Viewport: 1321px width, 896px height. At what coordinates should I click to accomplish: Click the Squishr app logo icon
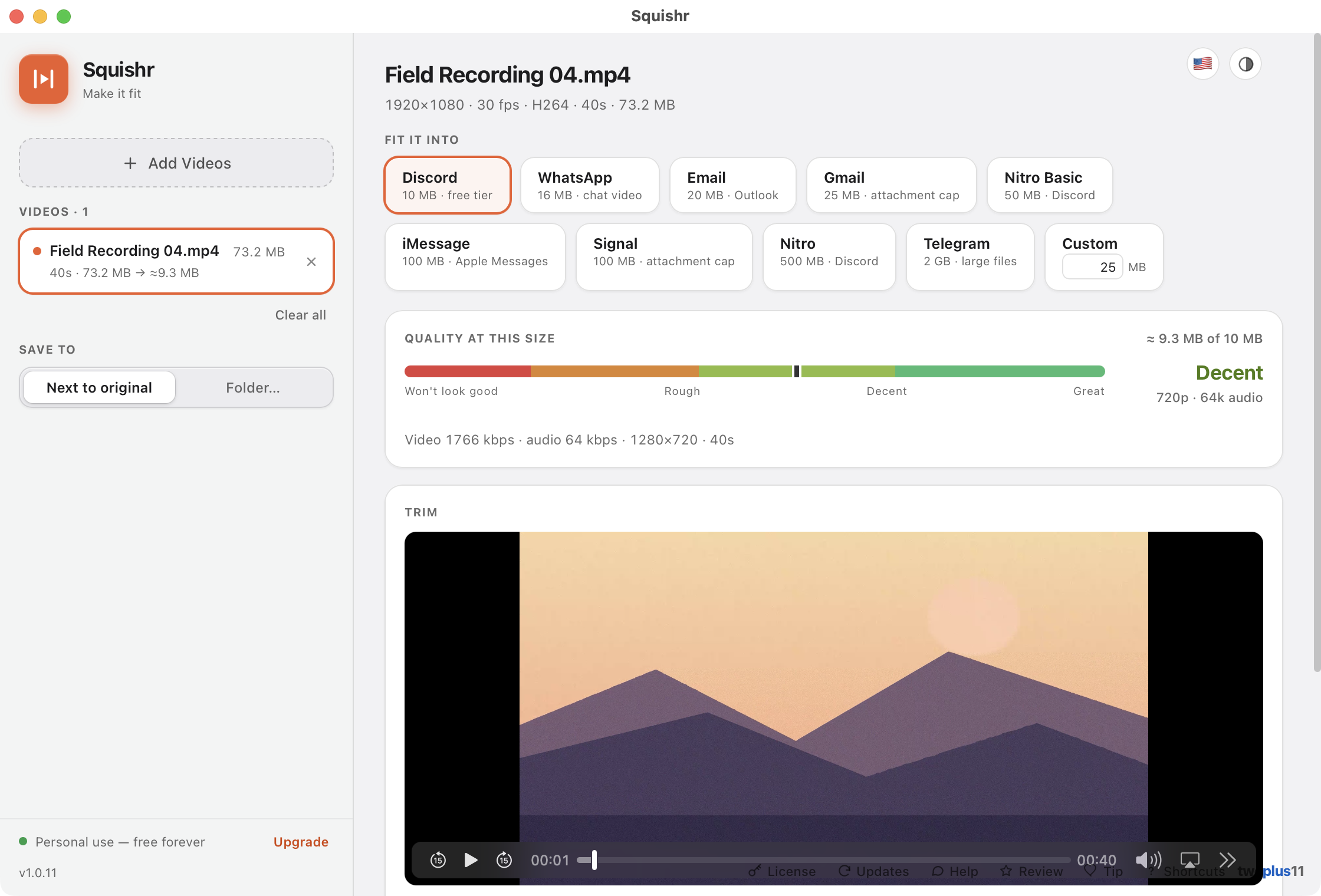point(44,79)
